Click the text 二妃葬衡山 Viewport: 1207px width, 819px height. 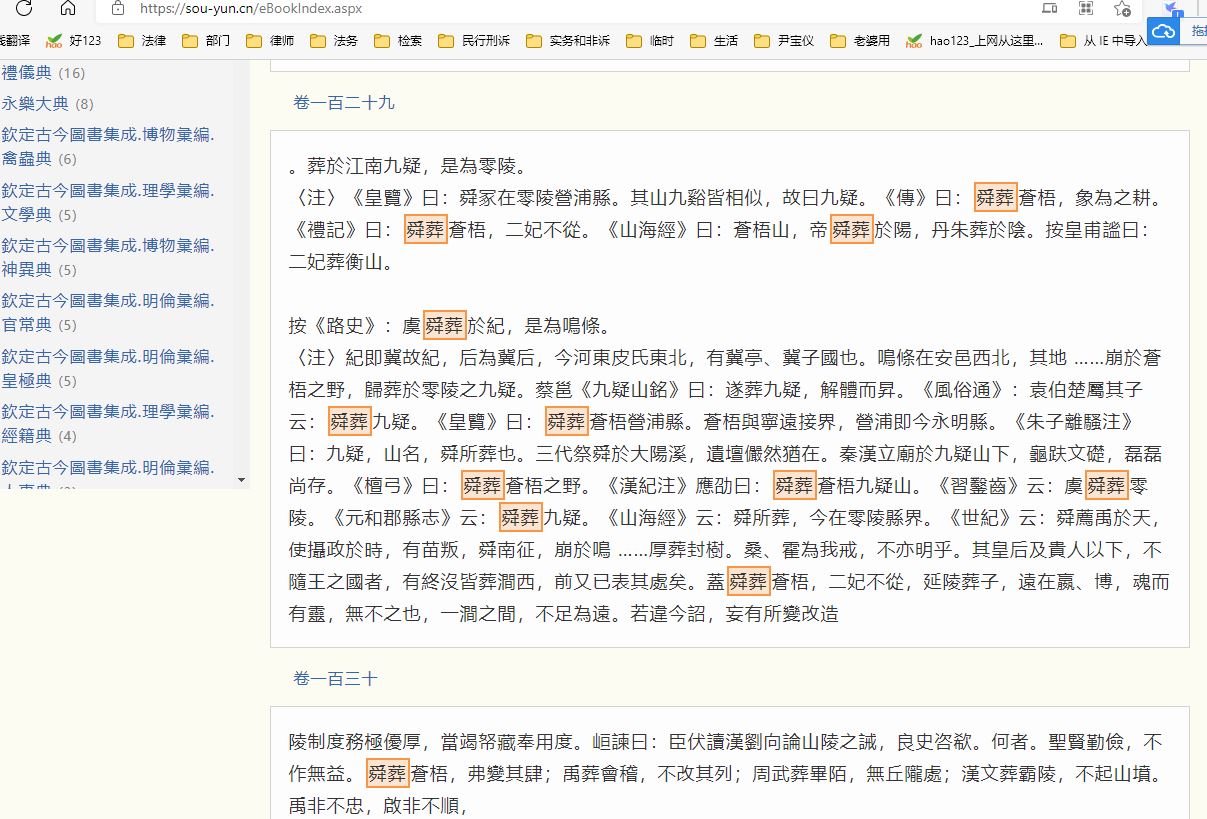(x=342, y=262)
